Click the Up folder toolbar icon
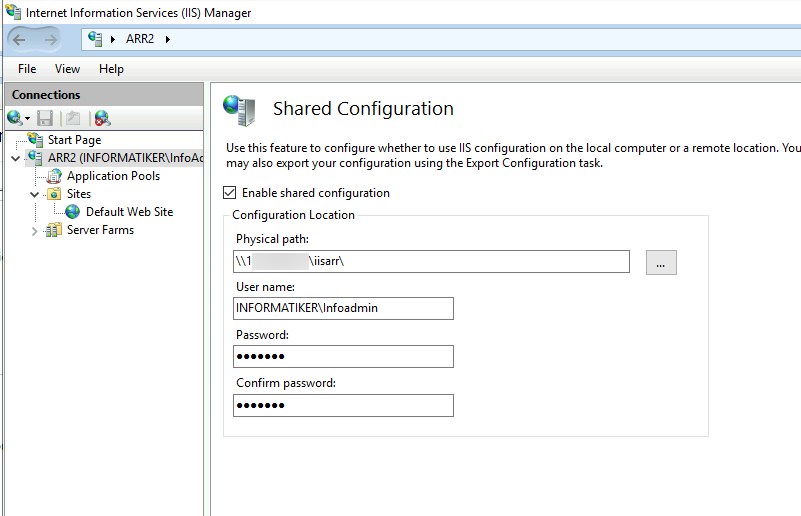Screen dimensions: 801x516 (x=73, y=119)
